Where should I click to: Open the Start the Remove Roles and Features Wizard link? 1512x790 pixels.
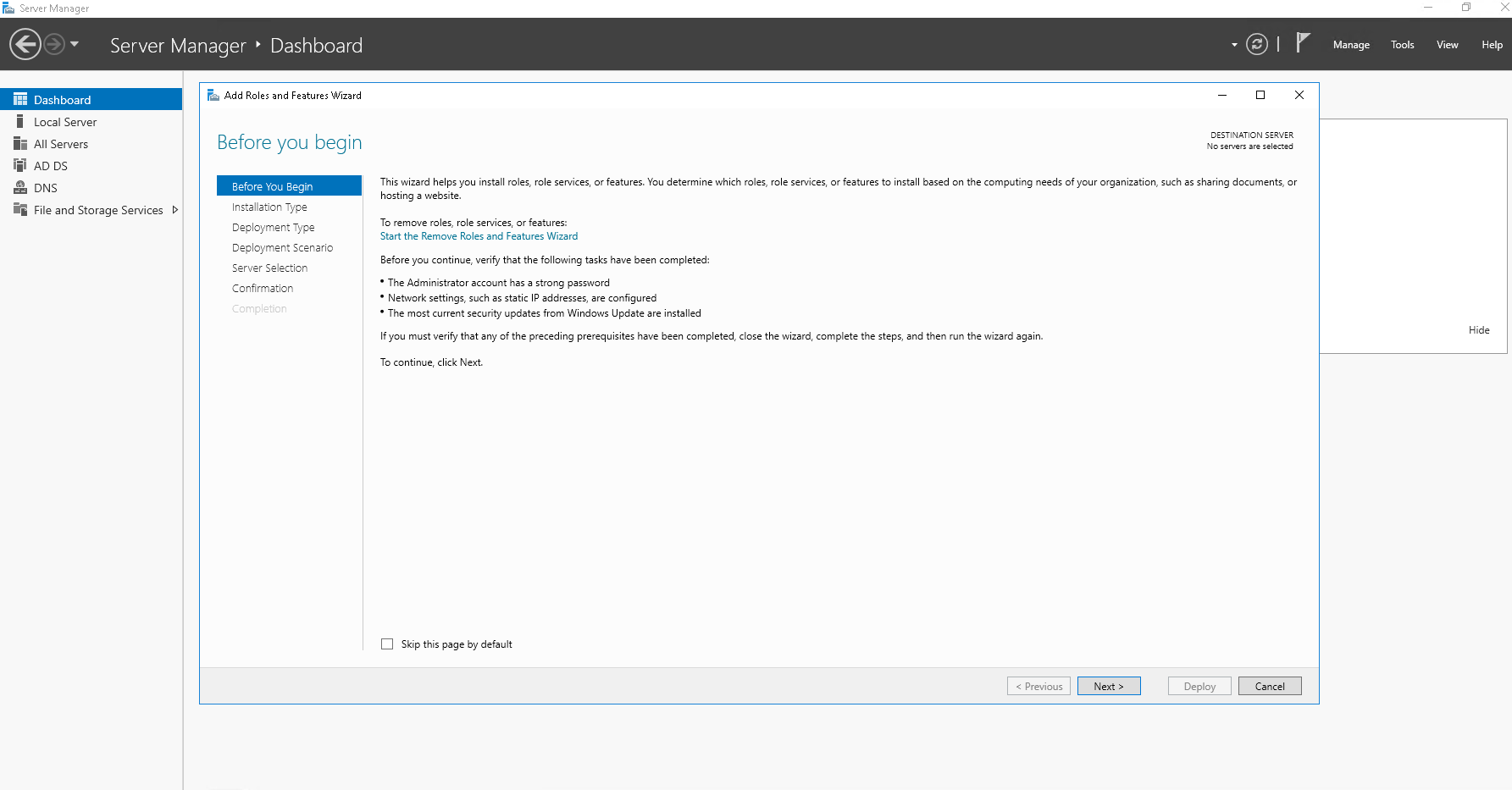click(479, 236)
